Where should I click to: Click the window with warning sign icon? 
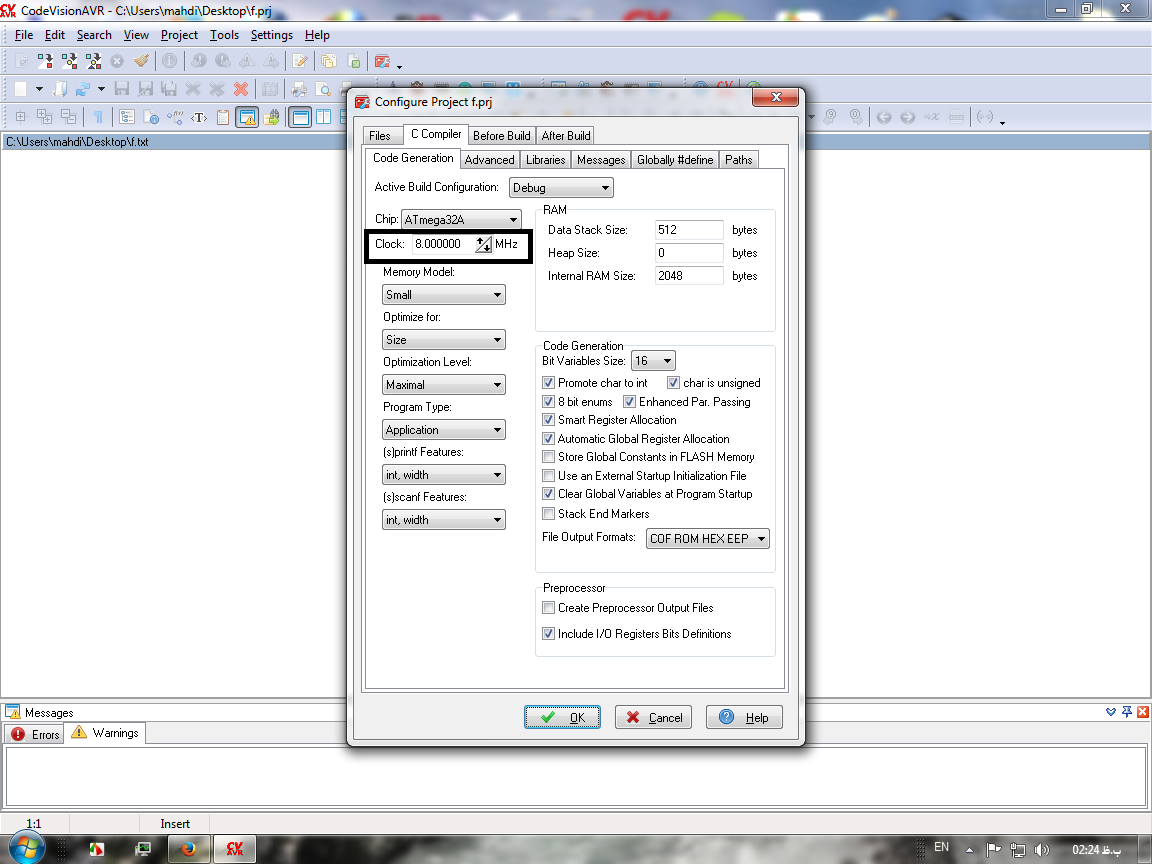pyautogui.click(x=247, y=117)
